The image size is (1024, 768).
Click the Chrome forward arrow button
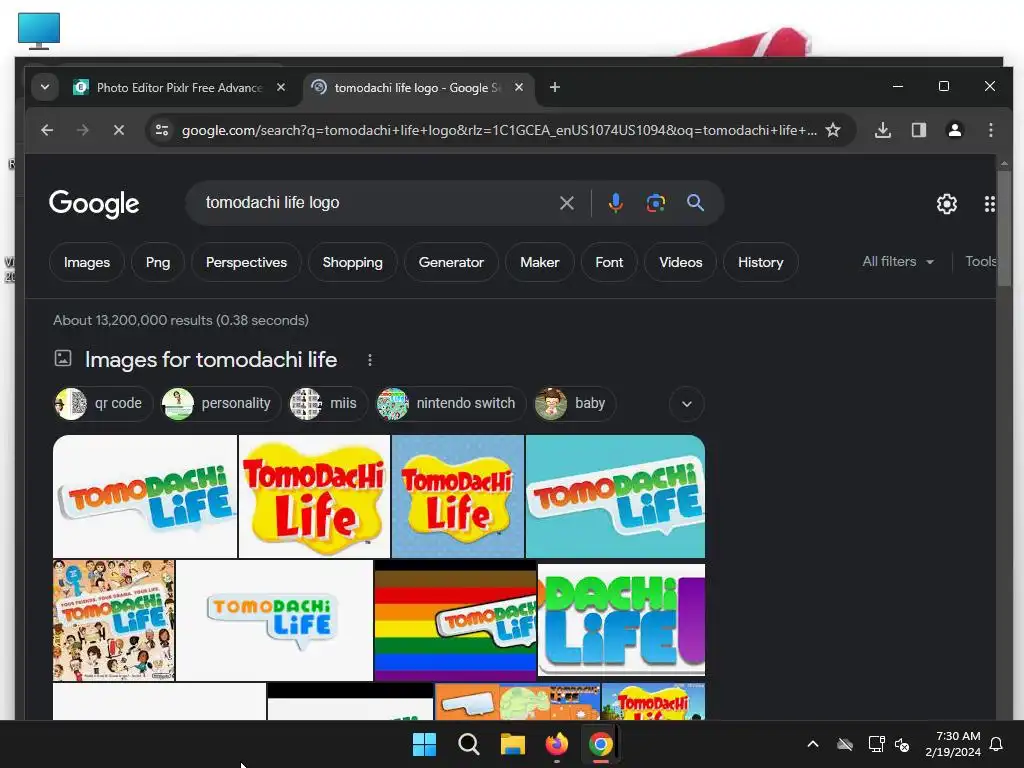pos(82,130)
